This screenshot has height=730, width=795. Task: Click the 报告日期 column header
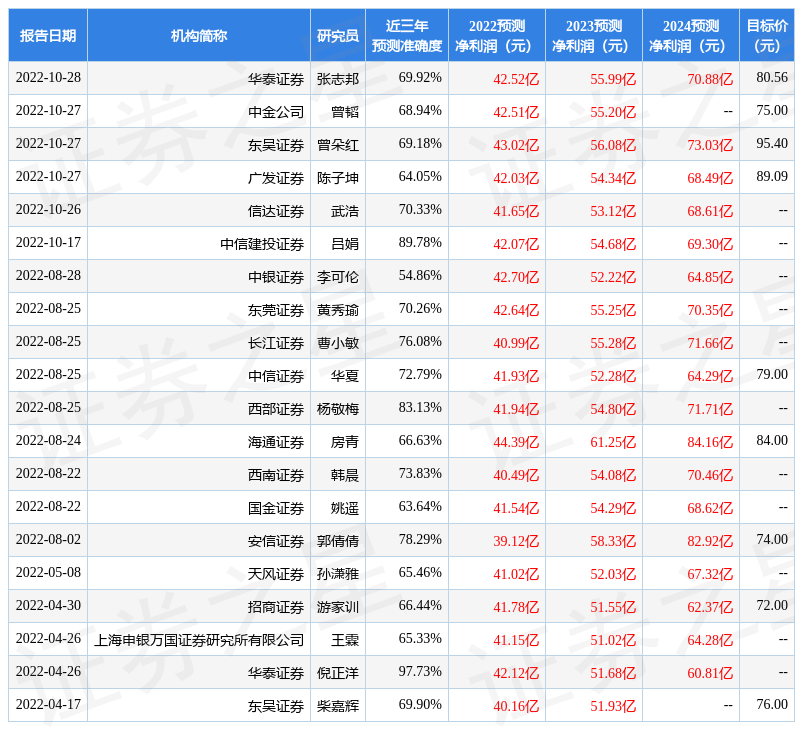[48, 36]
